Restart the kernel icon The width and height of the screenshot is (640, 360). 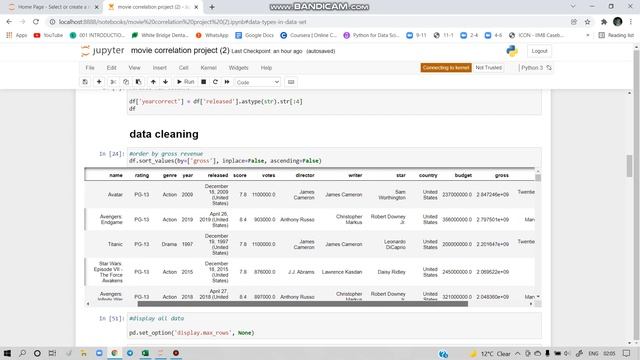pyautogui.click(x=215, y=82)
